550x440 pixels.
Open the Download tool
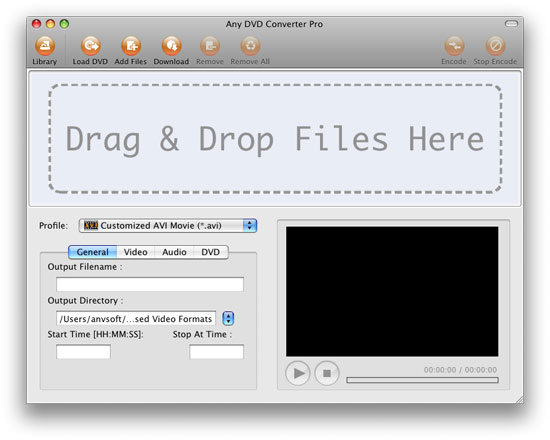click(x=171, y=46)
